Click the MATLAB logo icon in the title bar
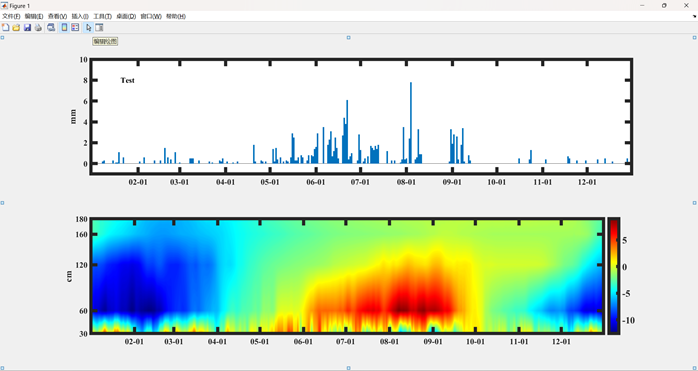This screenshot has width=698, height=371. coord(4,5)
